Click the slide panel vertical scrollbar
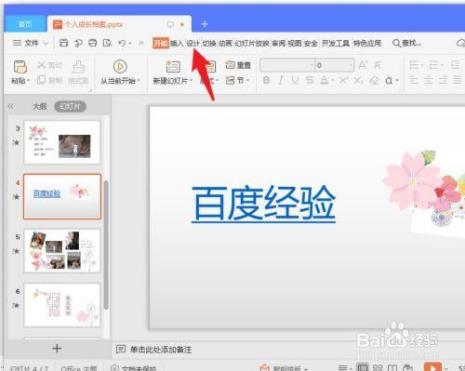This screenshot has width=465, height=371. pos(106,245)
